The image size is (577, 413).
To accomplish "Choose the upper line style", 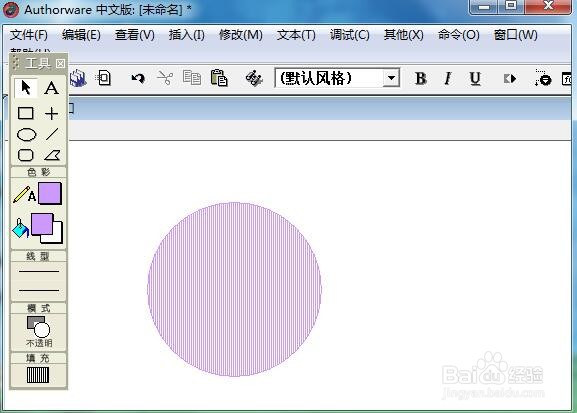I will [39, 272].
